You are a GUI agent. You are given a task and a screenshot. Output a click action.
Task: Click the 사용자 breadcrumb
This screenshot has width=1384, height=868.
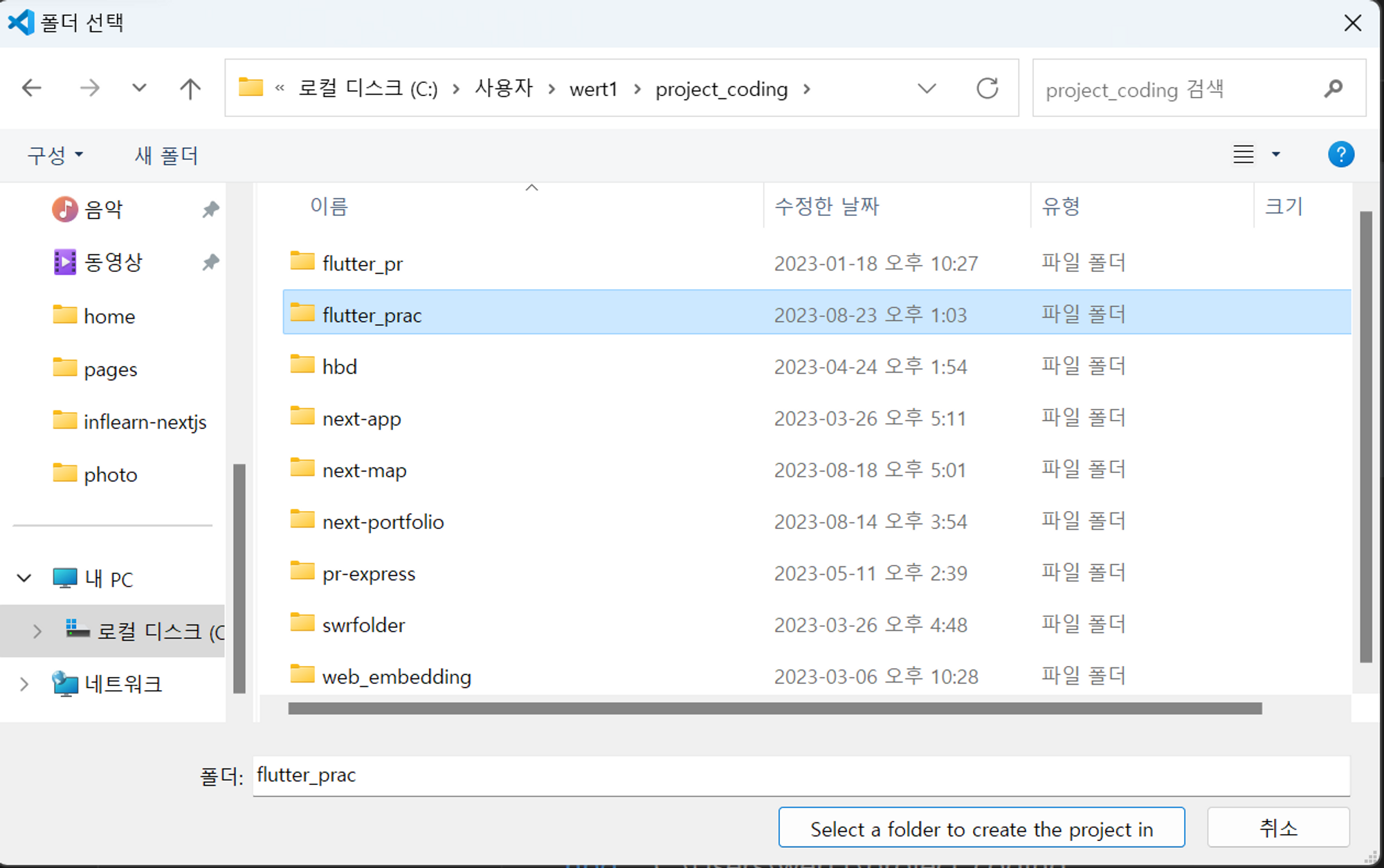503,89
